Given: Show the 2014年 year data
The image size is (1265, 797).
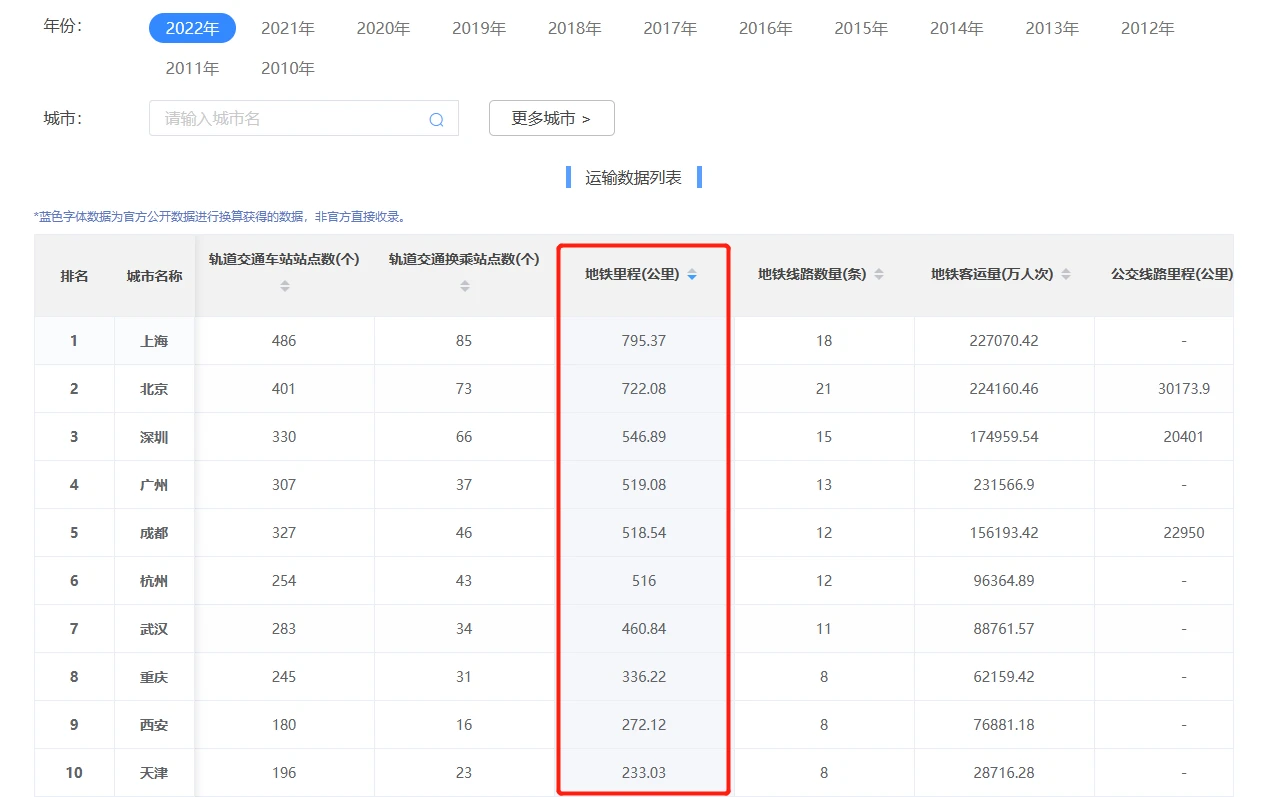Looking at the screenshot, I should click(x=957, y=29).
